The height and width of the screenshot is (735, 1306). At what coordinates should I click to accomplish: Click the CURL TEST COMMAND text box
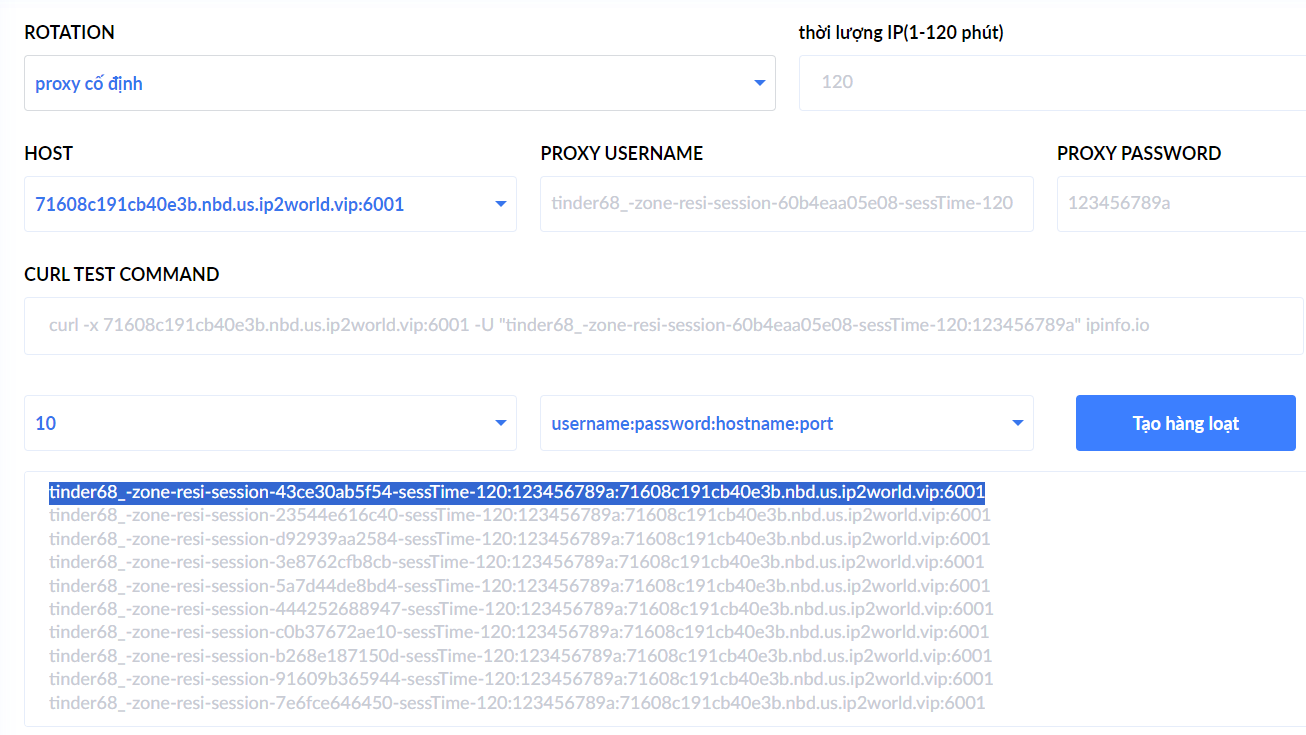(x=664, y=326)
